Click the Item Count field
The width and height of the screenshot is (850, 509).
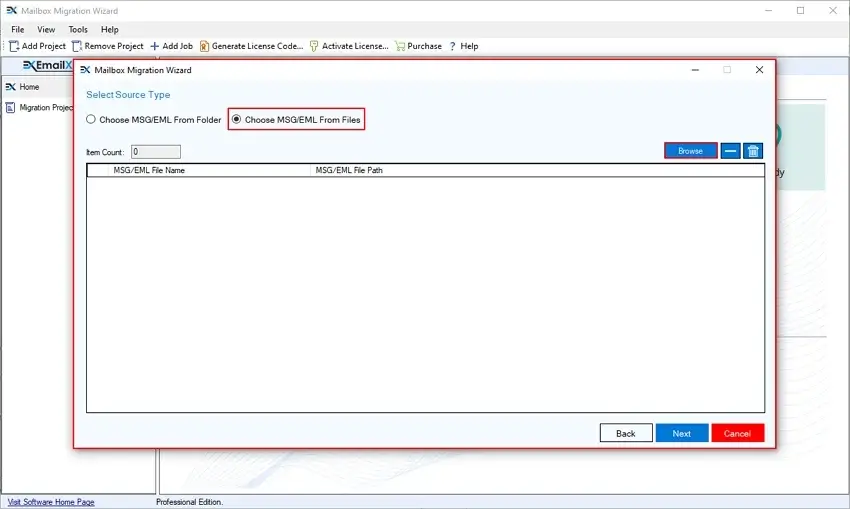click(x=156, y=152)
